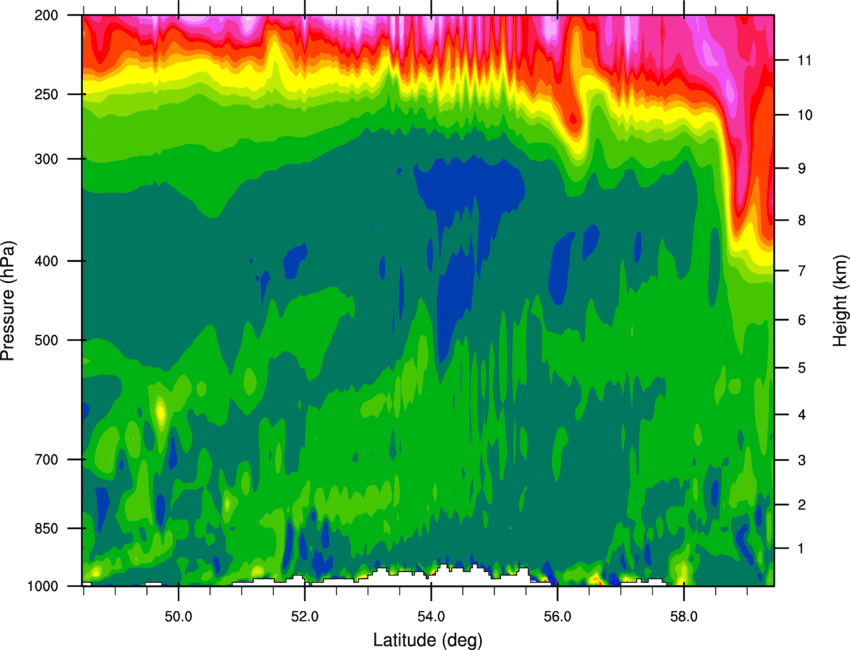Click the 9 km height label

(x=802, y=168)
